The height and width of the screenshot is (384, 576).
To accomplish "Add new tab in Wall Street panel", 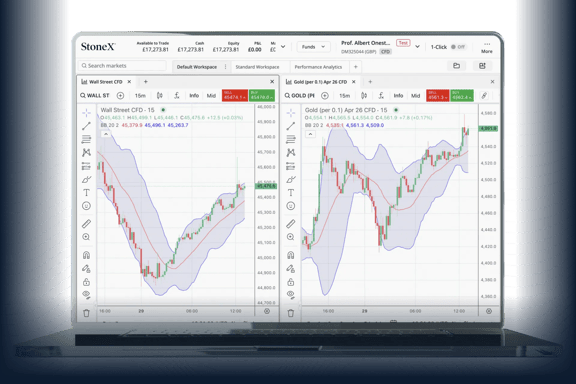I will (x=146, y=82).
